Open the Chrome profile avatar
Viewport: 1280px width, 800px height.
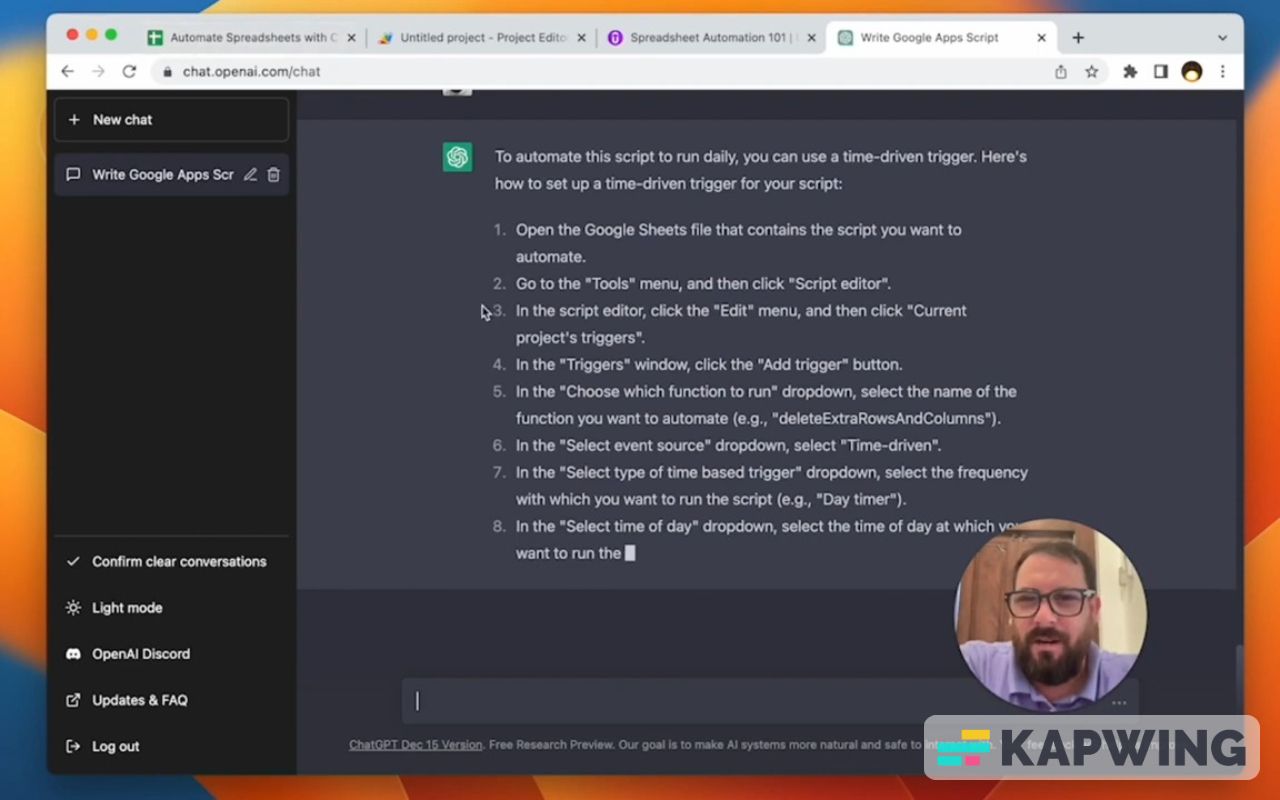(1192, 72)
